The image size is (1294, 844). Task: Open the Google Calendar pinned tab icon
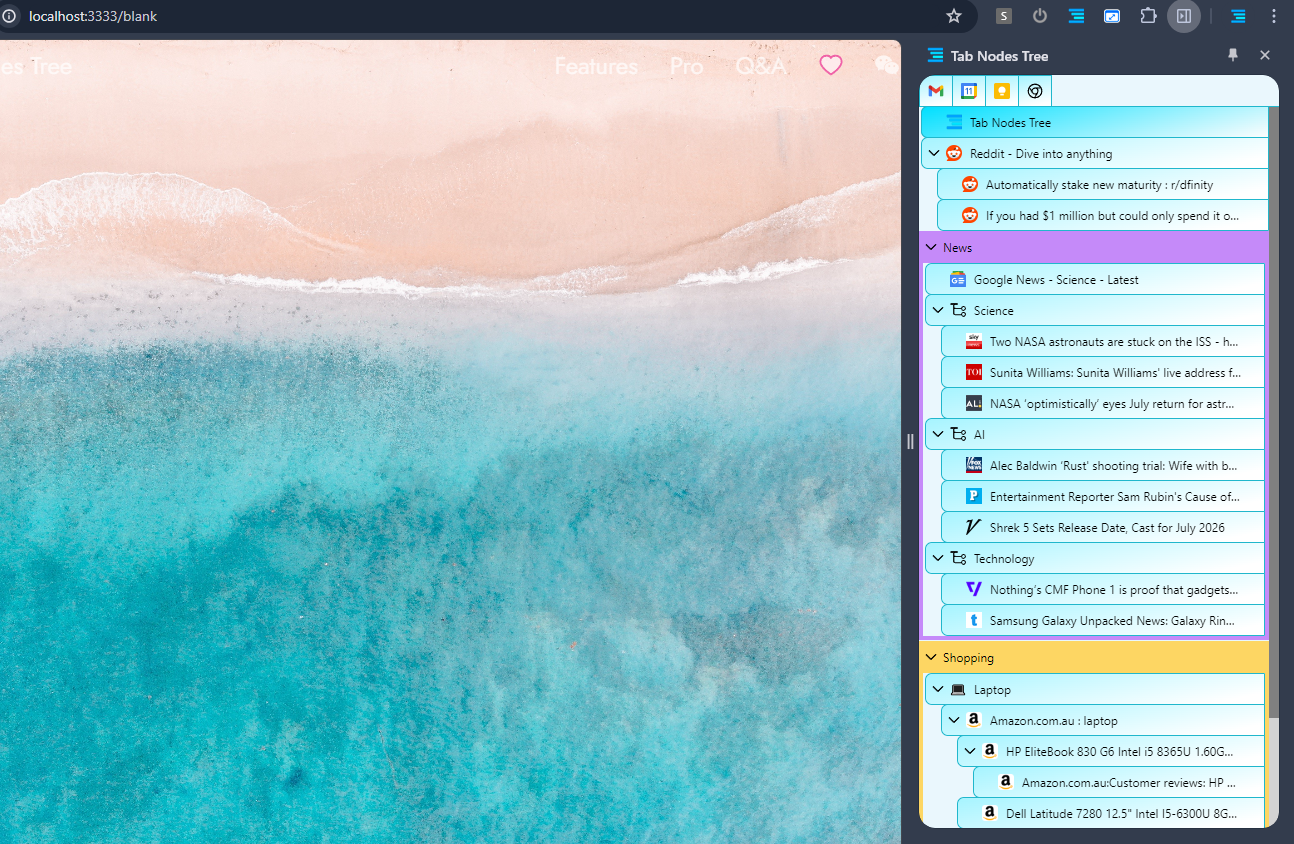point(968,91)
